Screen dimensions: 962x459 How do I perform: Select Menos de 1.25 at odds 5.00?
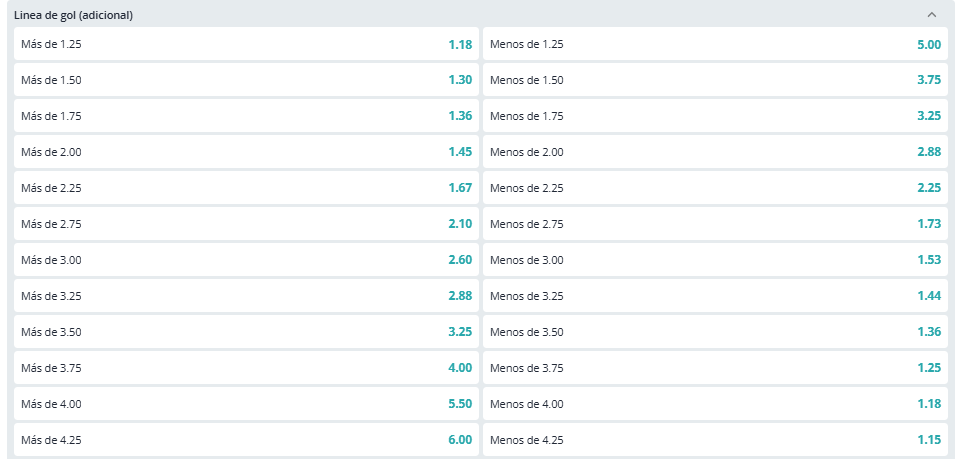pyautogui.click(x=715, y=44)
